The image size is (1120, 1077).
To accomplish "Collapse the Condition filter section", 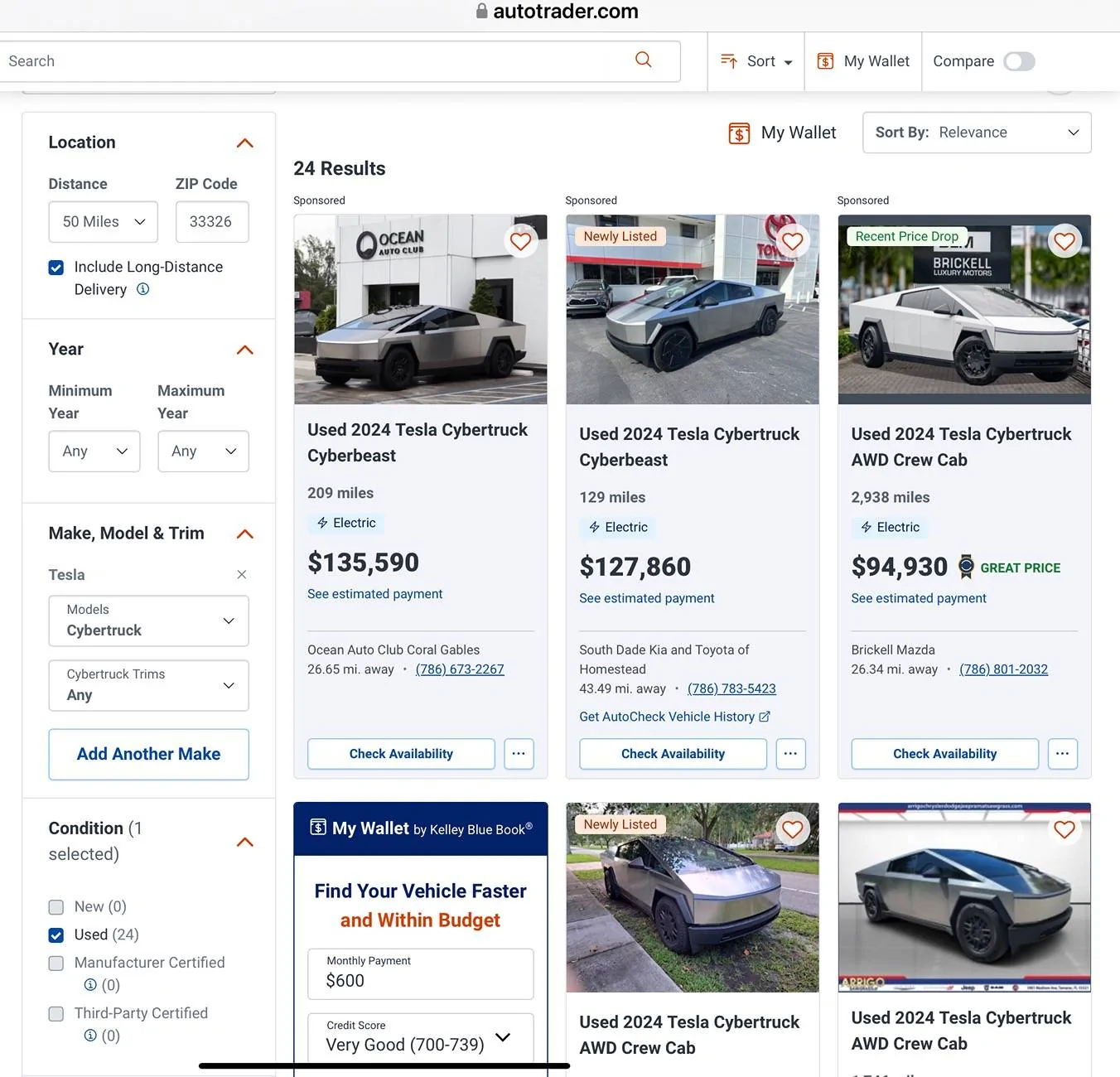I will tap(244, 842).
